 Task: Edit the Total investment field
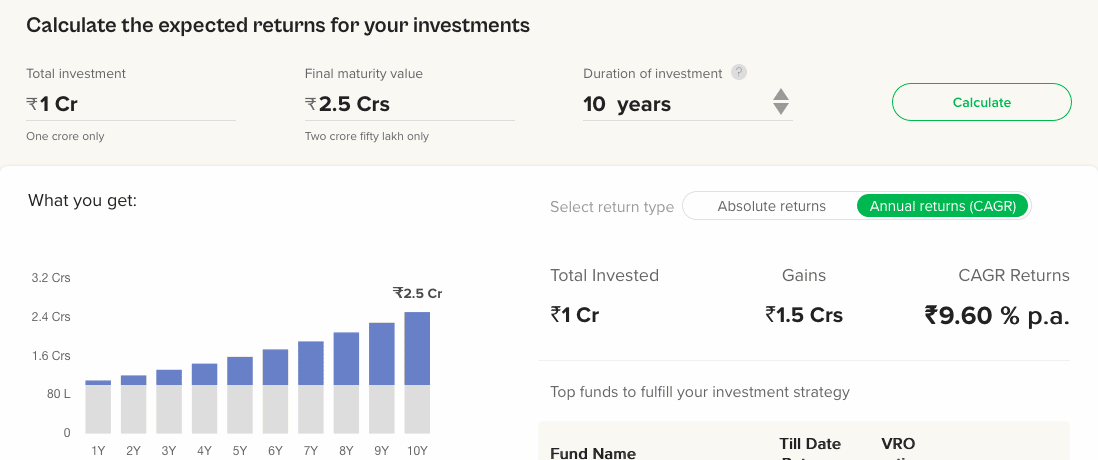(131, 104)
